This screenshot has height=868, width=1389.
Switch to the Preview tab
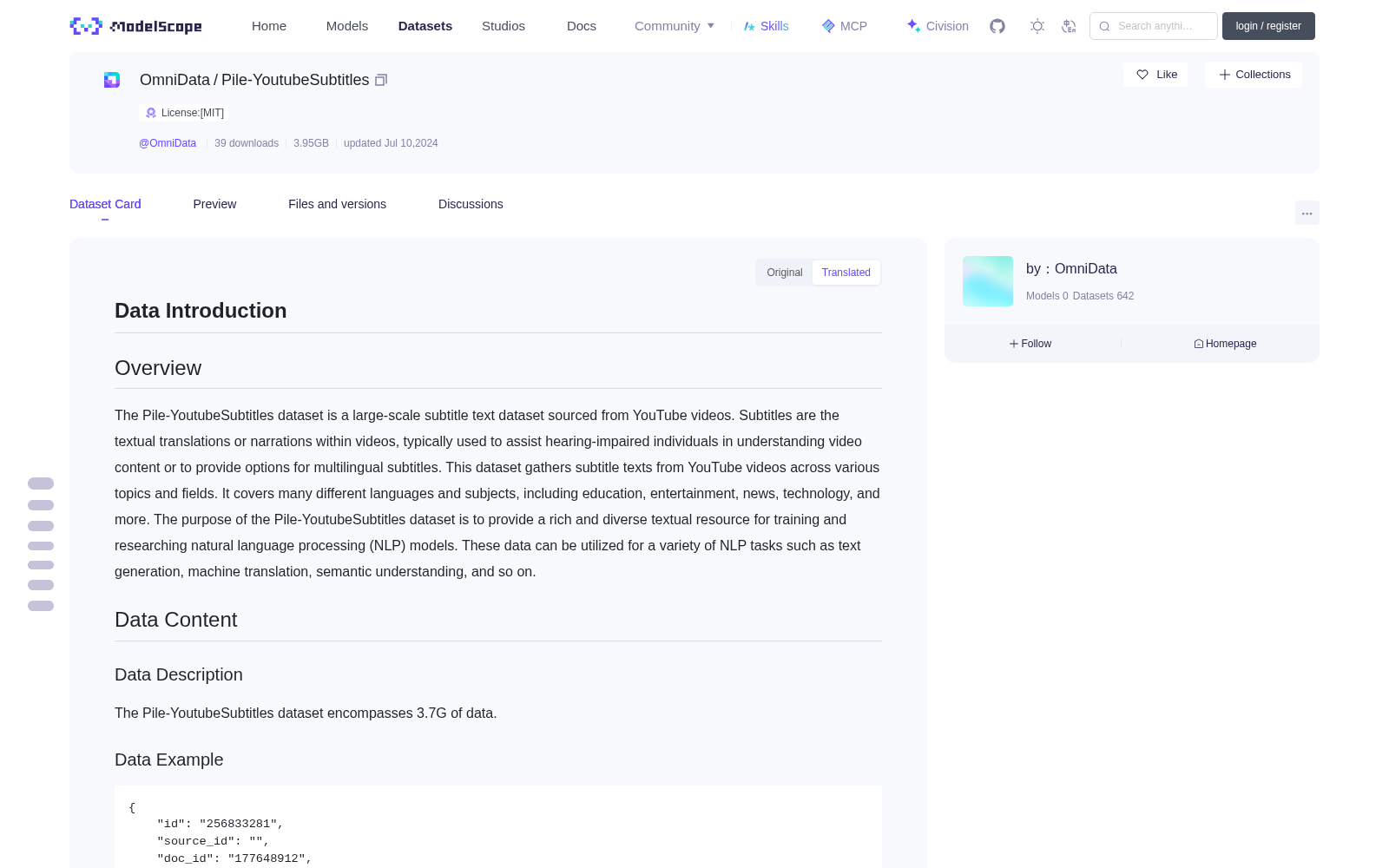click(214, 204)
